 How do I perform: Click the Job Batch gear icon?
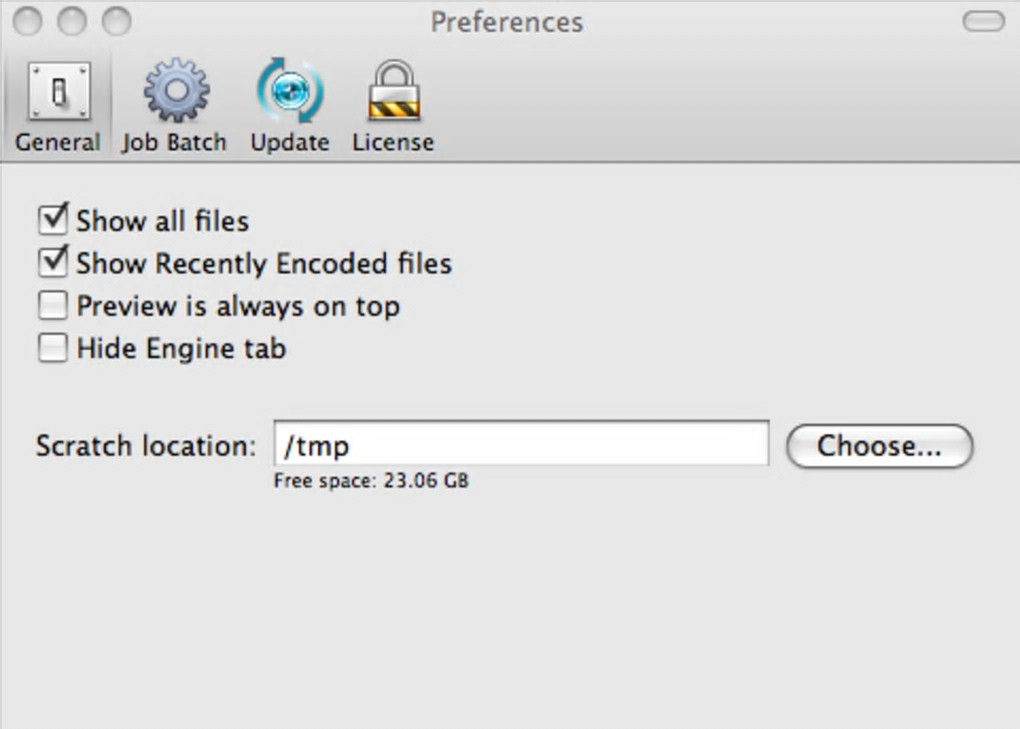[x=175, y=92]
